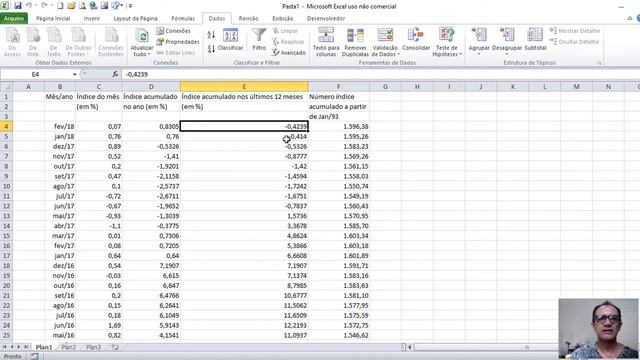Image resolution: width=640 pixels, height=360 pixels.
Task: Toggle the Filtro funnel
Action: coord(259,40)
